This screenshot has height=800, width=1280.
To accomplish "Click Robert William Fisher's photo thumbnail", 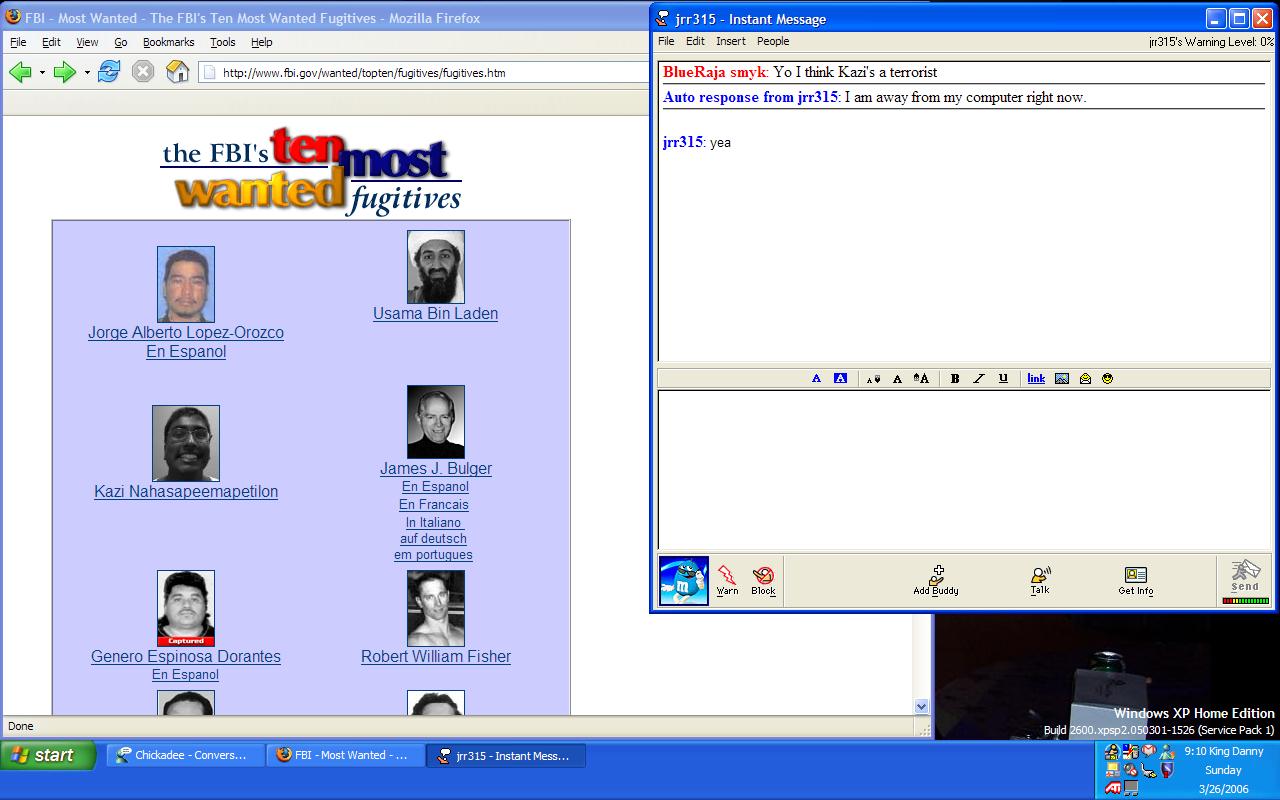I will [436, 608].
